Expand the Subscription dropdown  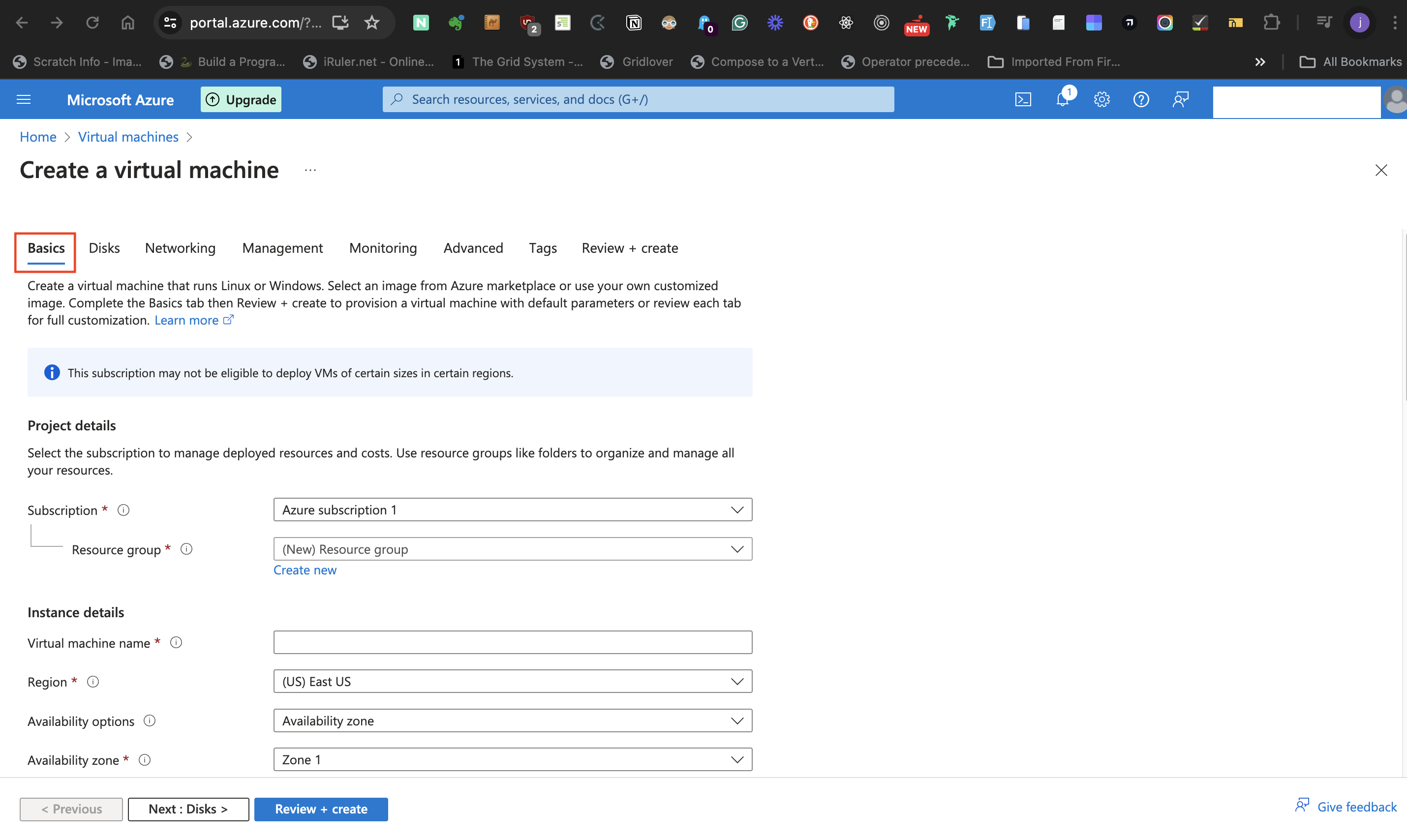pyautogui.click(x=513, y=510)
